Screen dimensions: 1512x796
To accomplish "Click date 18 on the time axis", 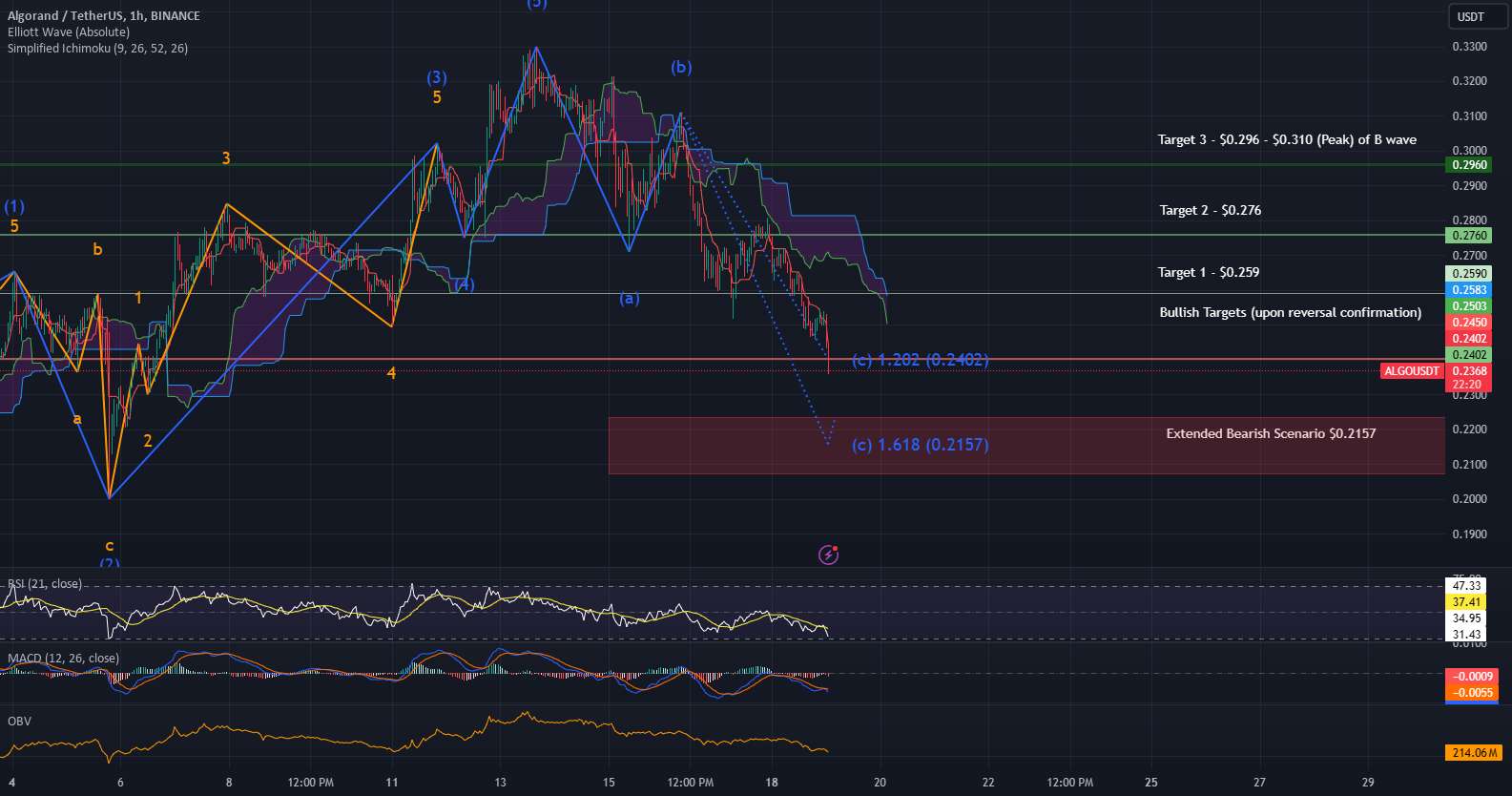I will click(x=772, y=783).
